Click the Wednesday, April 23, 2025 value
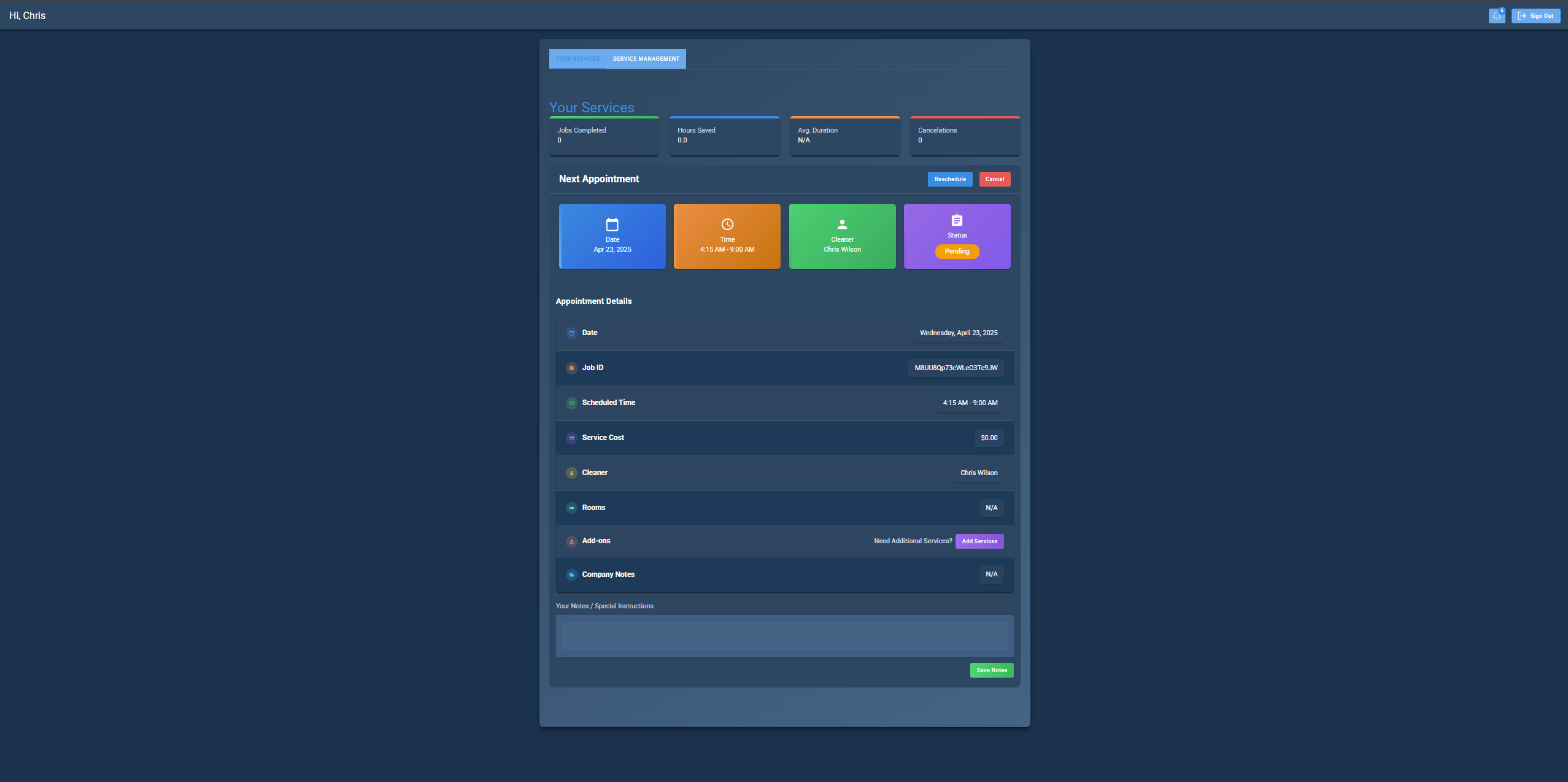This screenshot has height=782, width=1568. 958,333
